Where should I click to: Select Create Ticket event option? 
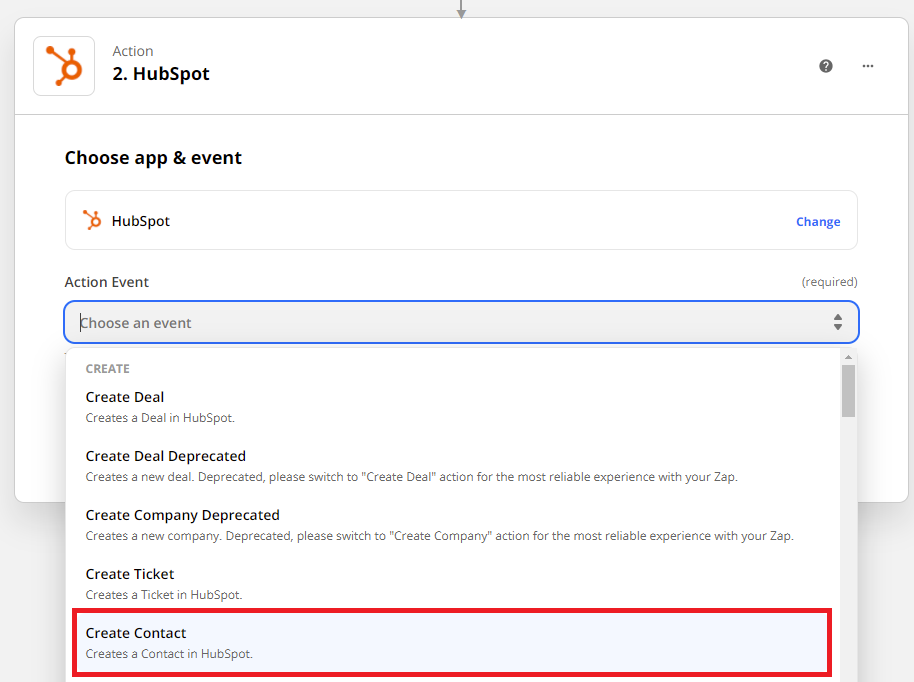tap(453, 583)
